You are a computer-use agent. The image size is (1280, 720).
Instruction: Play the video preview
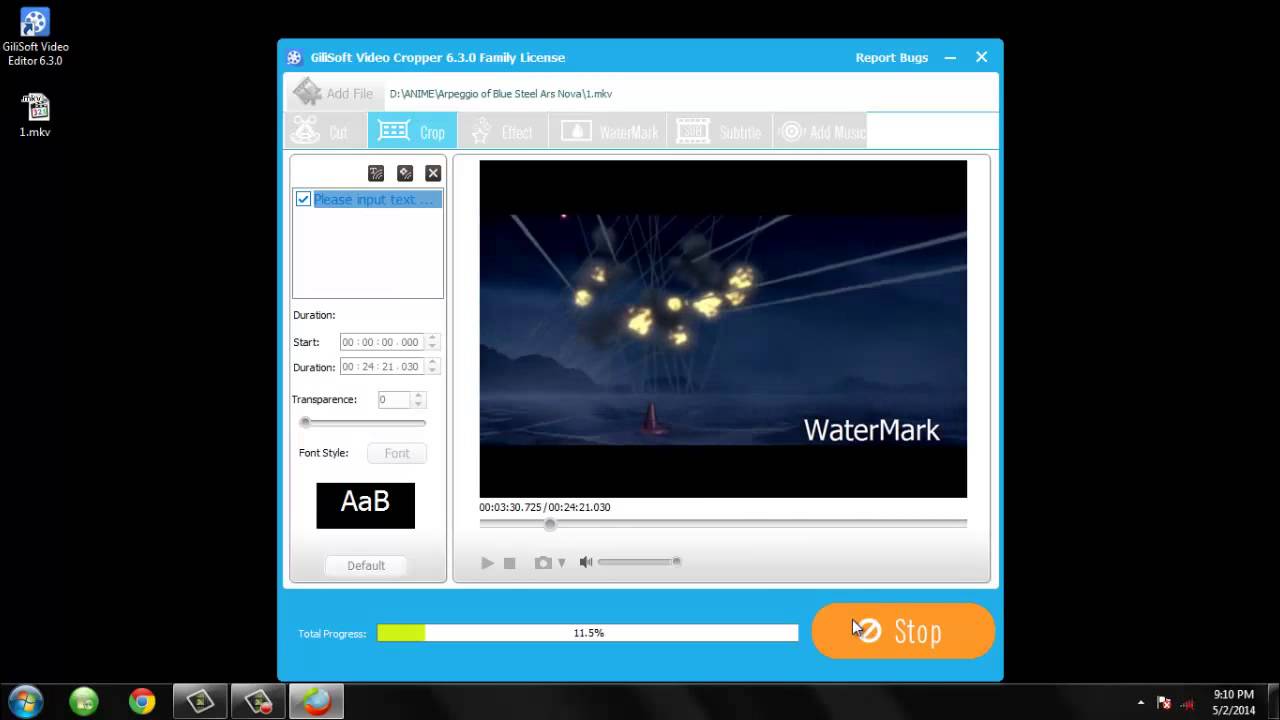487,563
